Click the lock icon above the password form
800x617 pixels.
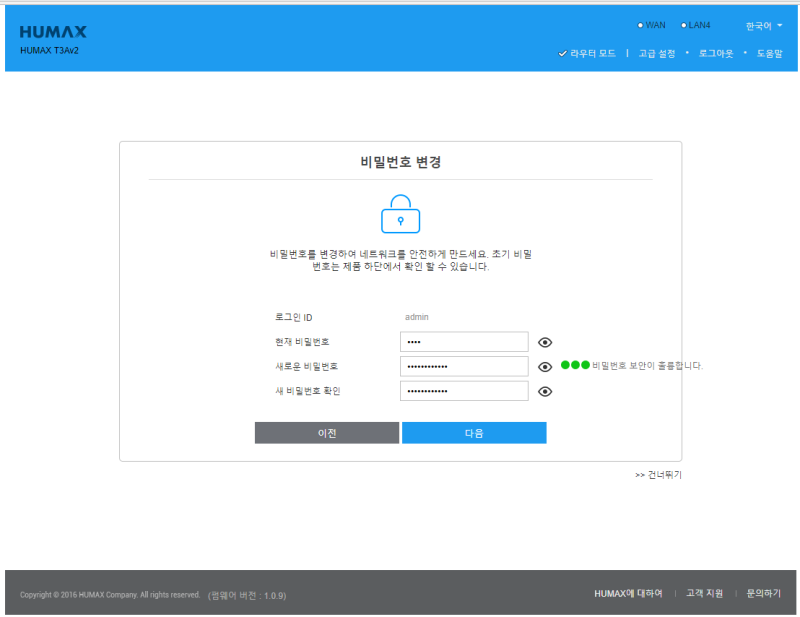point(400,214)
